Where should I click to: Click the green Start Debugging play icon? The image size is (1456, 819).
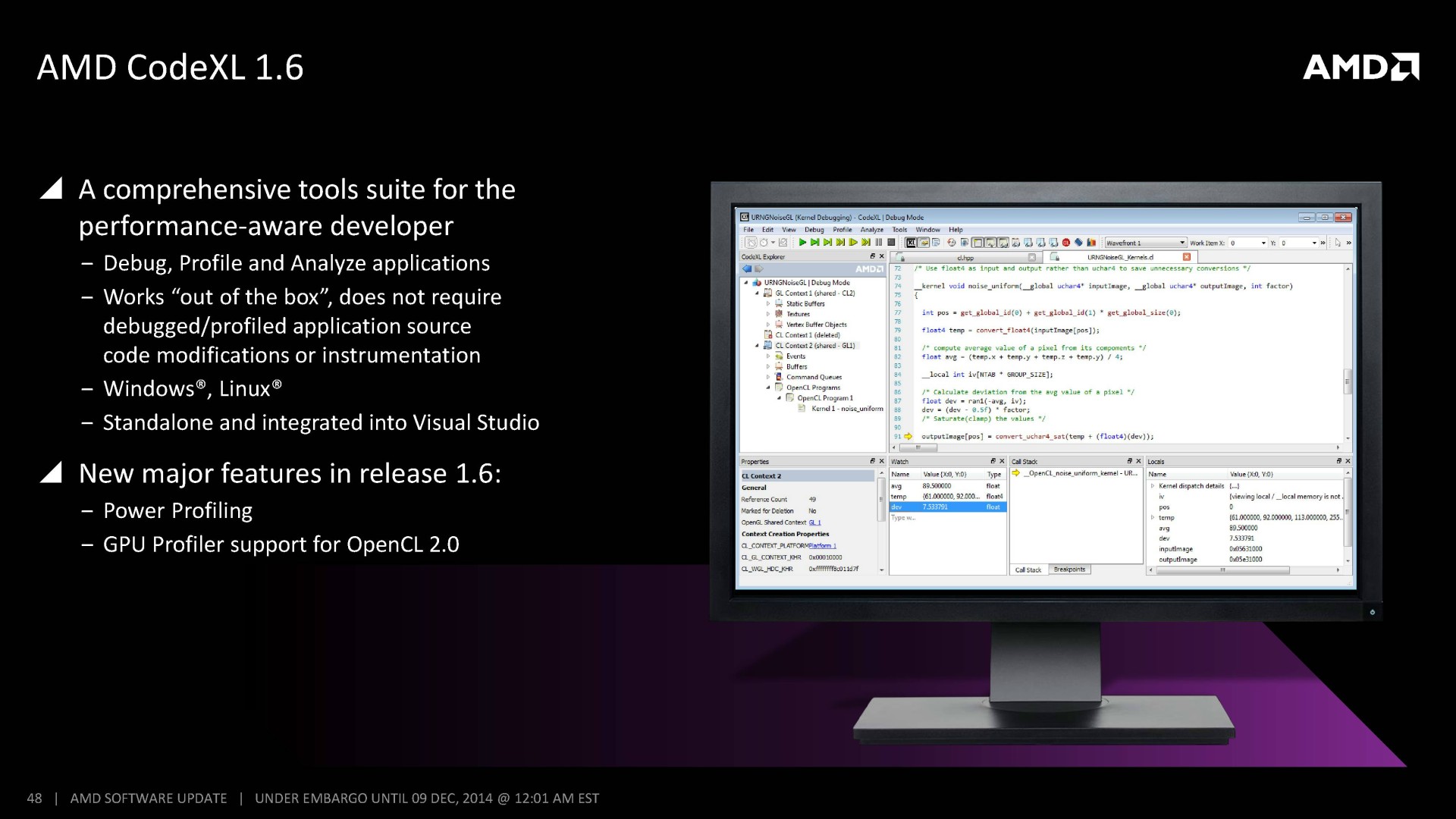802,243
